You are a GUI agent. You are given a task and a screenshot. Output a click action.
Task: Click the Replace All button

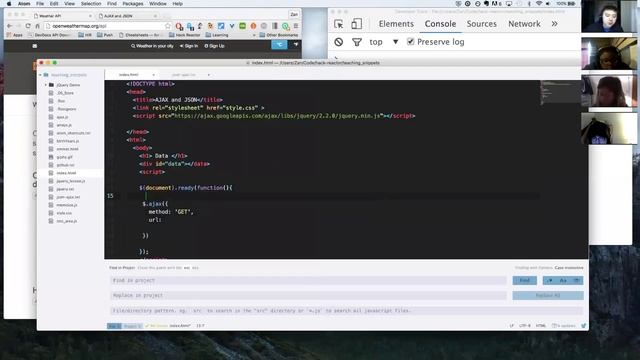tap(548, 296)
